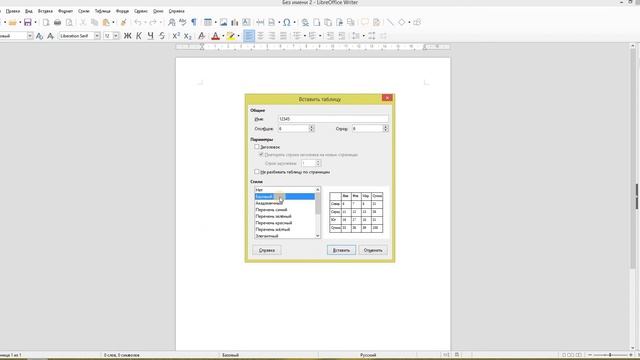Toggle the Заголовок checkbox
The height and width of the screenshot is (360, 640).
(x=257, y=147)
